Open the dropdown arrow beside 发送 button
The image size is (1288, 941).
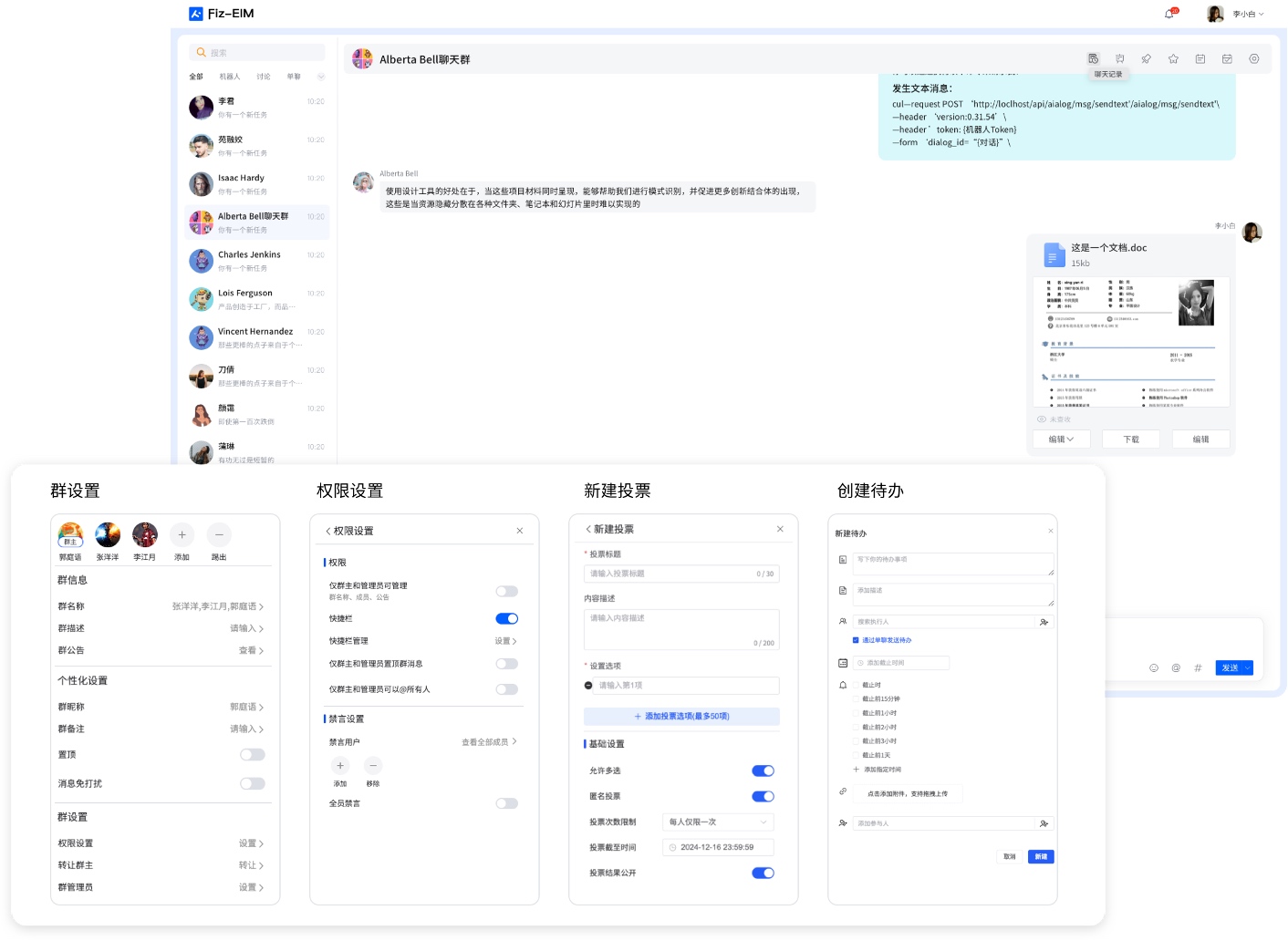[1248, 668]
